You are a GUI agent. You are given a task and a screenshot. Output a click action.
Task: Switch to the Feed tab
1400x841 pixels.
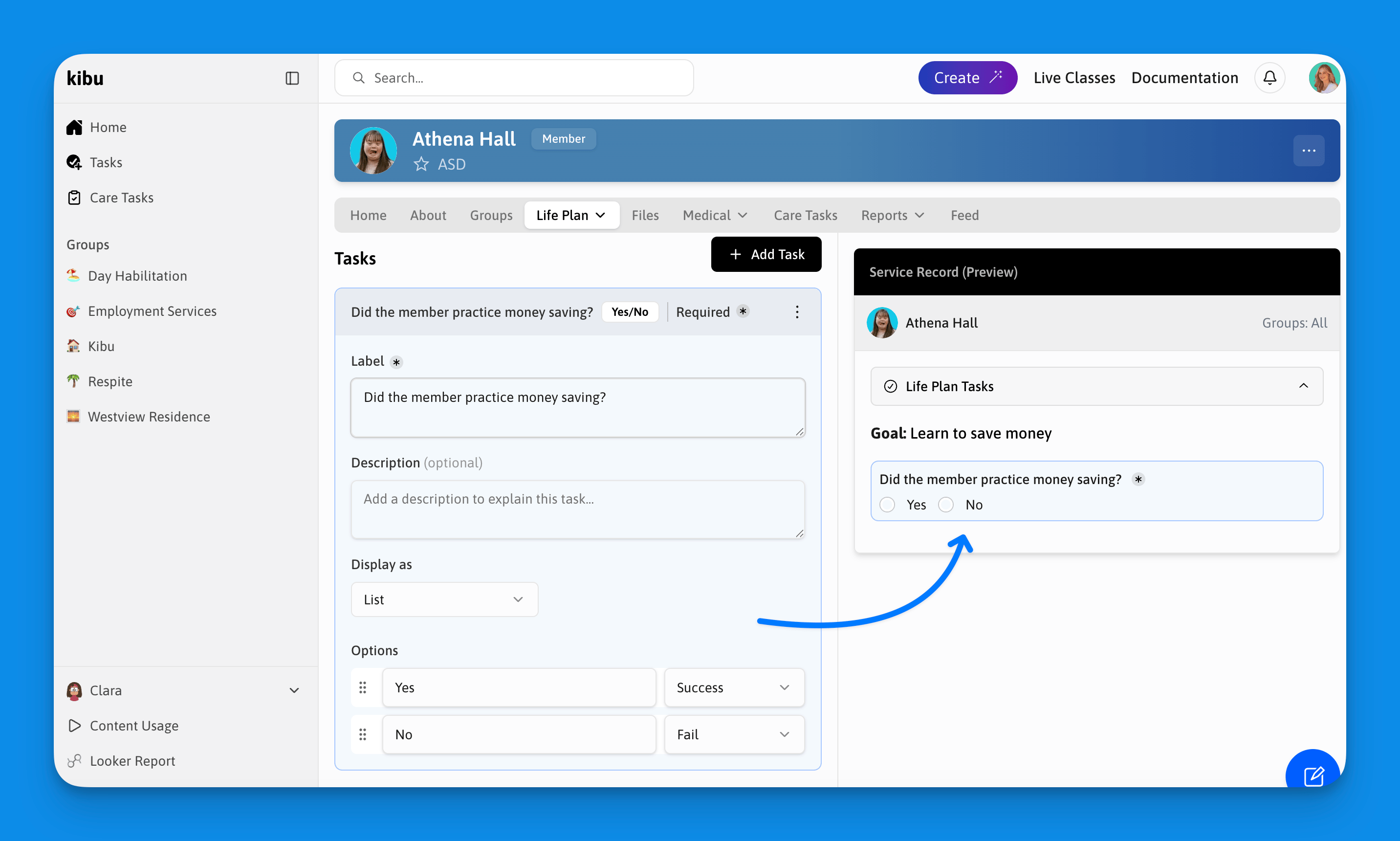point(964,215)
